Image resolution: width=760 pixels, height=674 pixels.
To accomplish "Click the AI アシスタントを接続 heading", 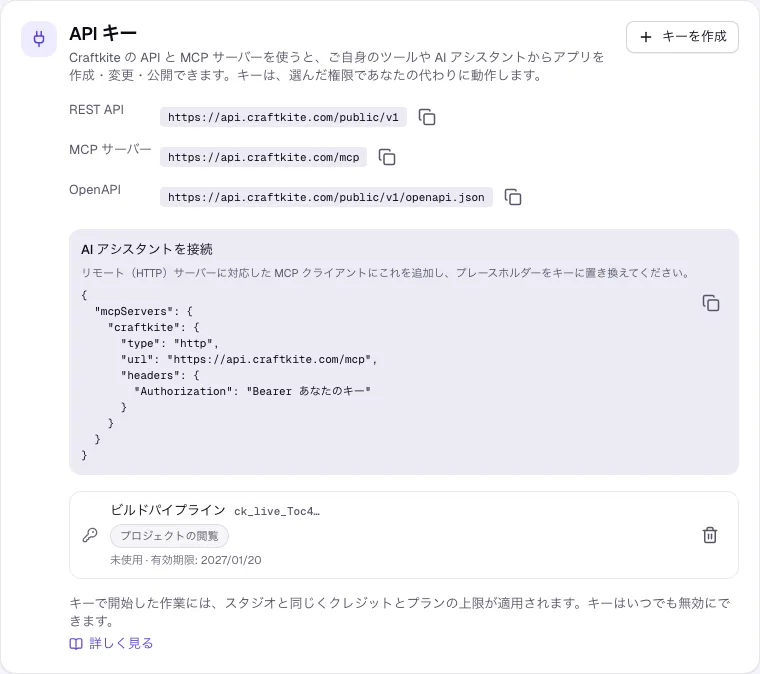I will [x=147, y=249].
